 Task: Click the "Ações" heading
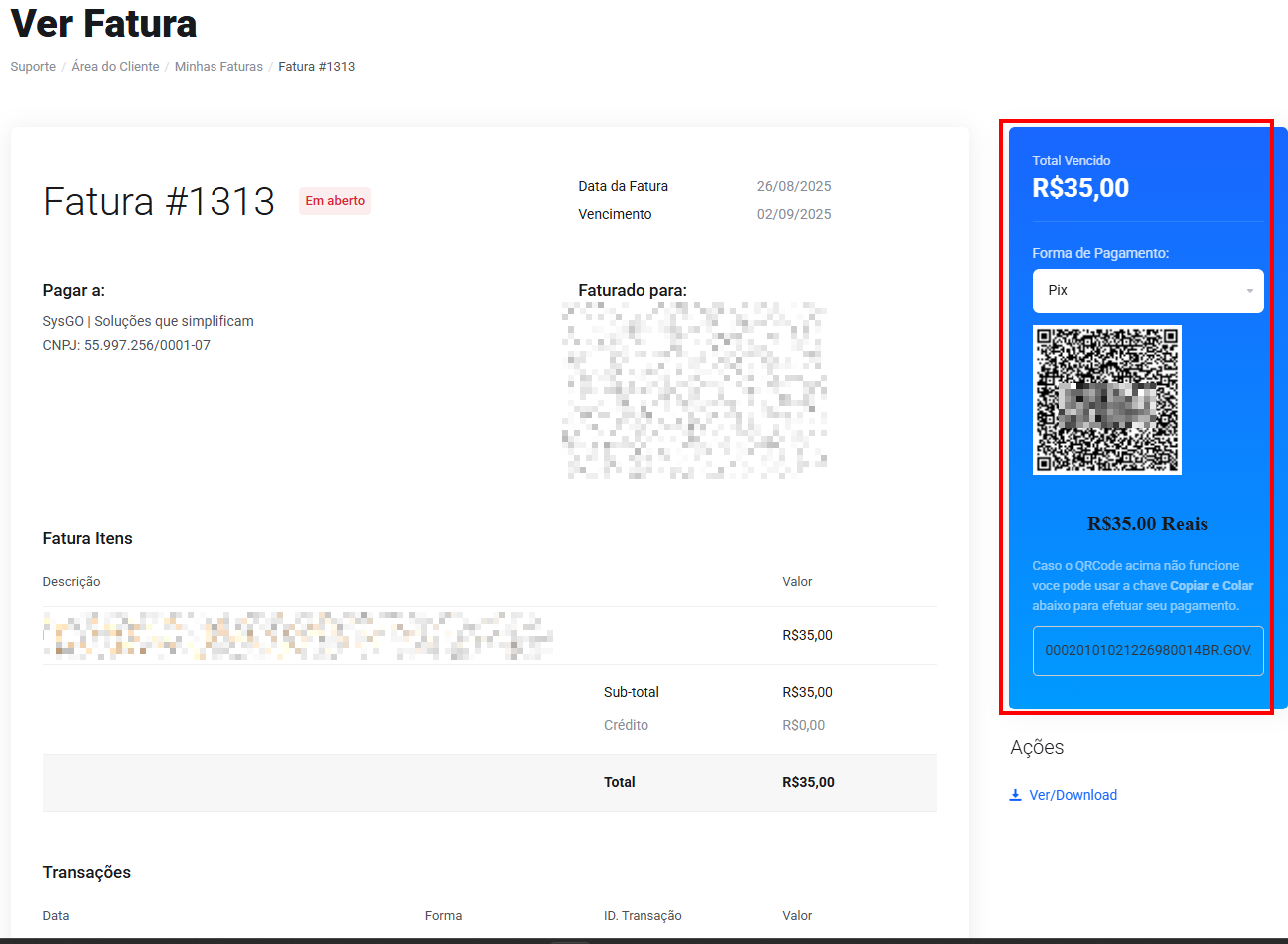tap(1037, 747)
